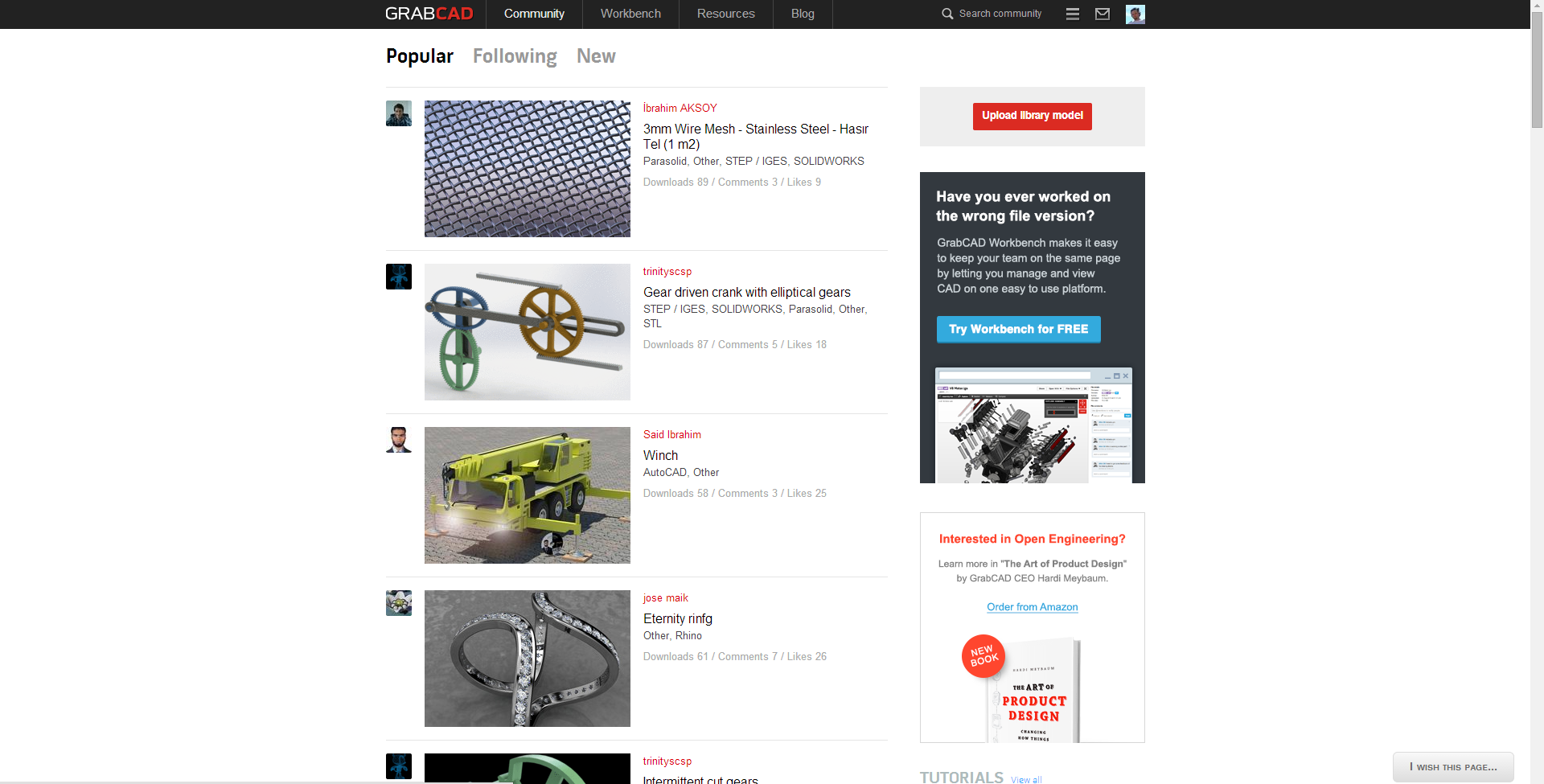1544x784 pixels.
Task: Open Tutorials View all link
Action: click(1026, 779)
